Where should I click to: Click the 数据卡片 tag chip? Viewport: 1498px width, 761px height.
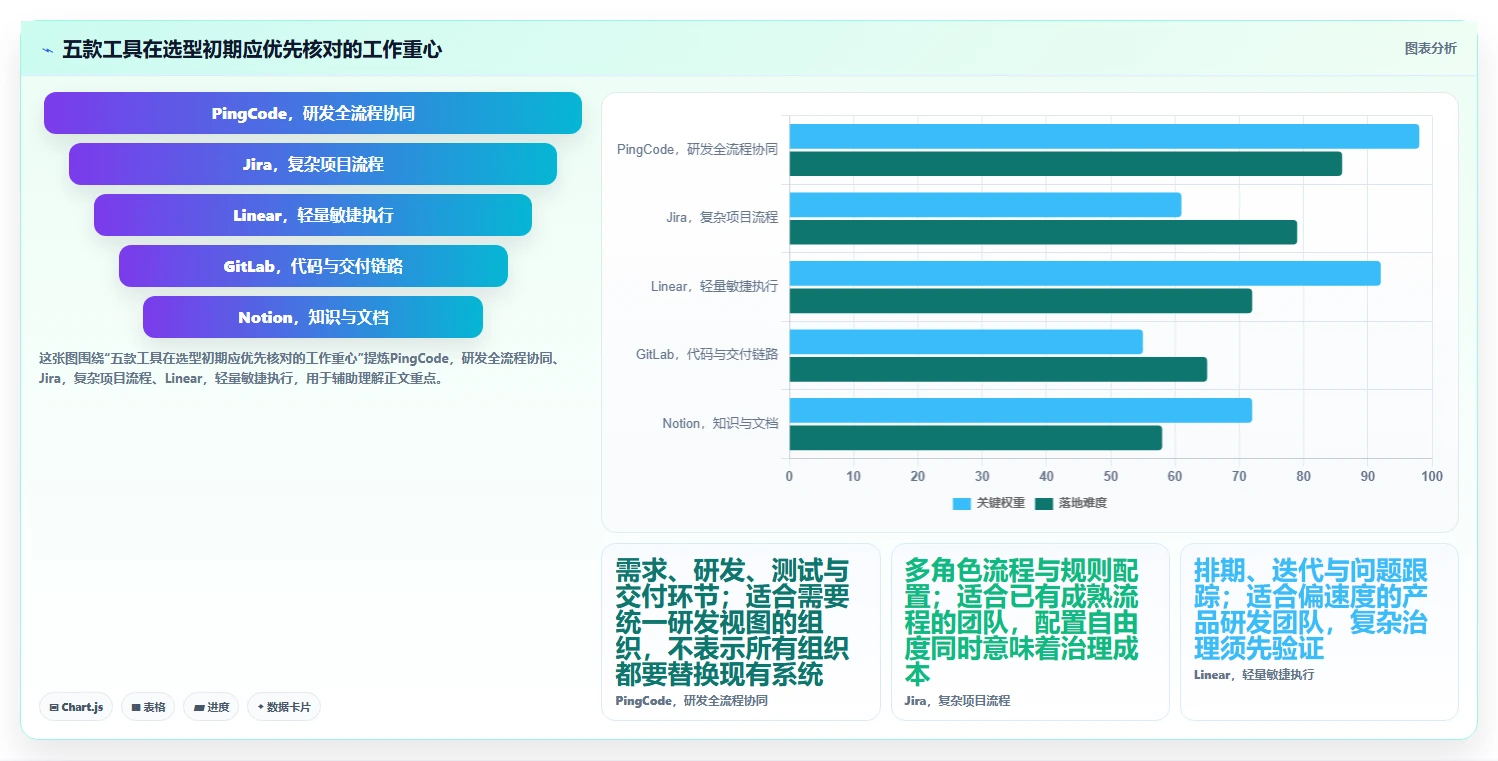(284, 707)
